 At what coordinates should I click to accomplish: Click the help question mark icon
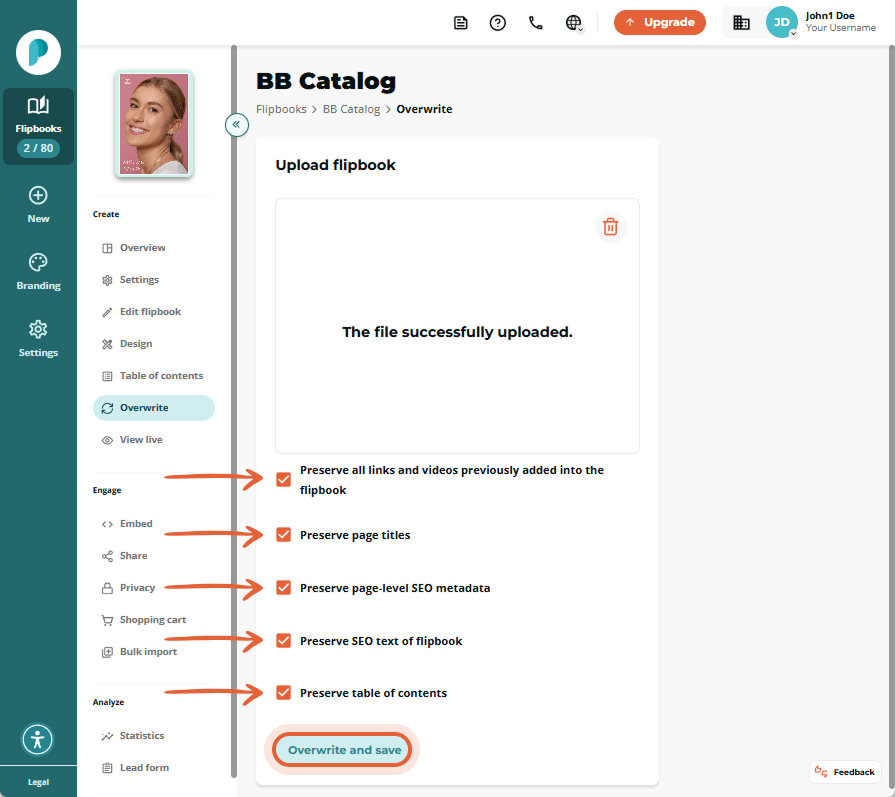pyautogui.click(x=498, y=23)
